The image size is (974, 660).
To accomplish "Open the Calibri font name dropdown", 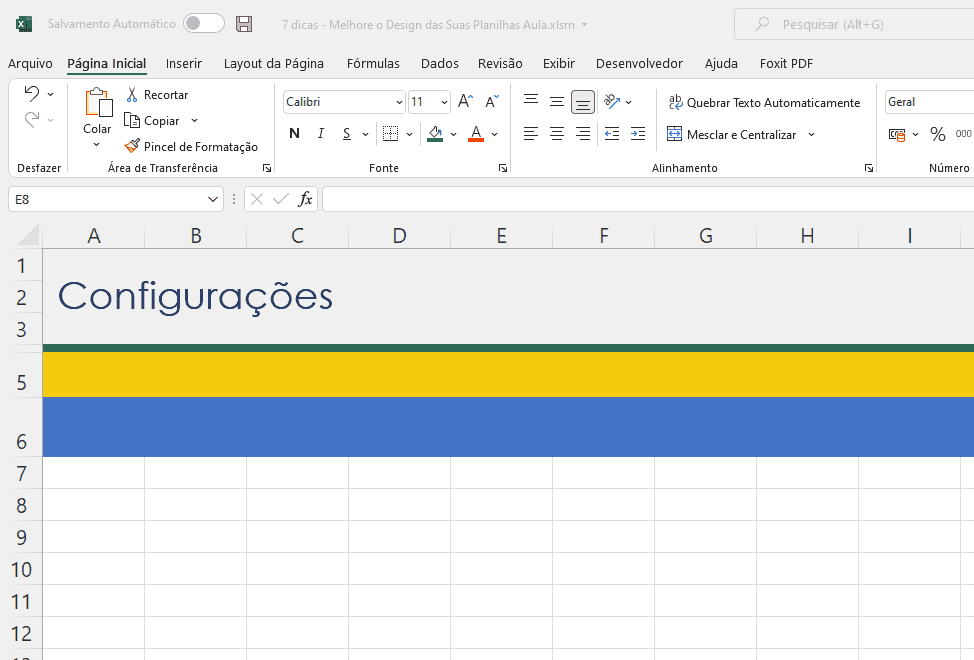I will (x=399, y=102).
